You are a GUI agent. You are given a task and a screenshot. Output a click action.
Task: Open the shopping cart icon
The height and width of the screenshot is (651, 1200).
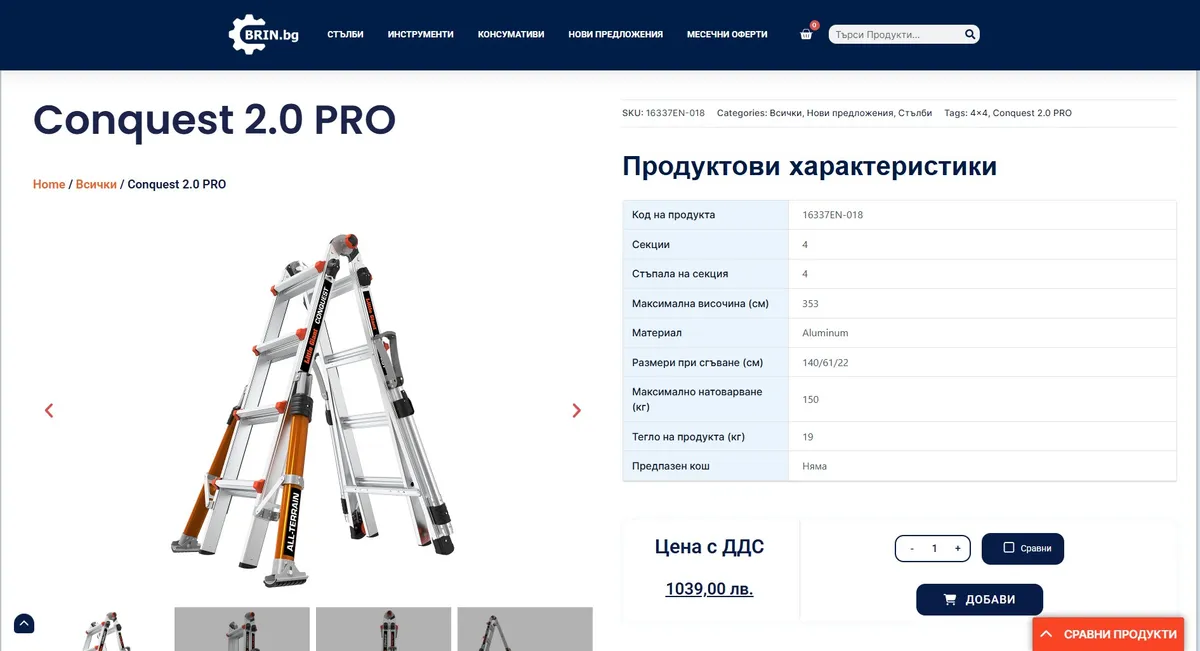pyautogui.click(x=806, y=34)
